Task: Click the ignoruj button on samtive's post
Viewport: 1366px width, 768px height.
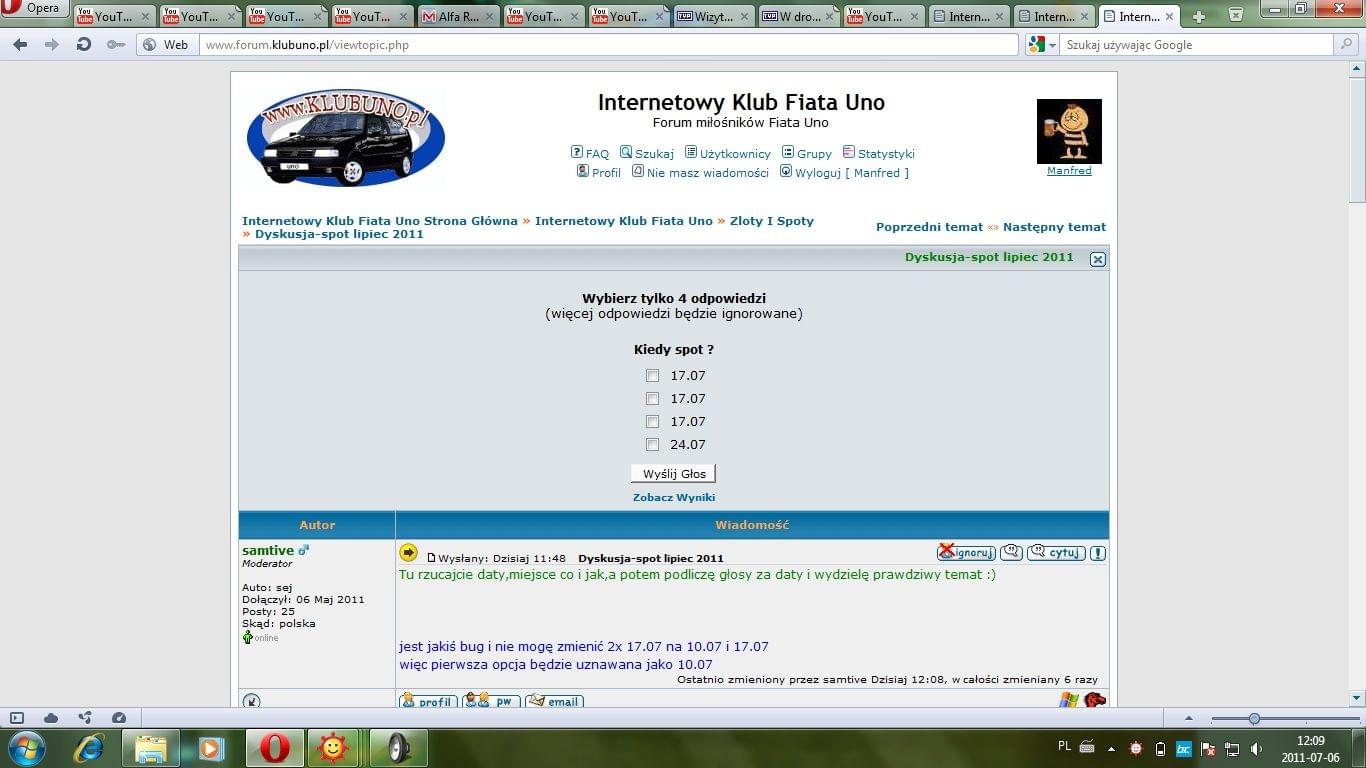Action: click(x=966, y=552)
